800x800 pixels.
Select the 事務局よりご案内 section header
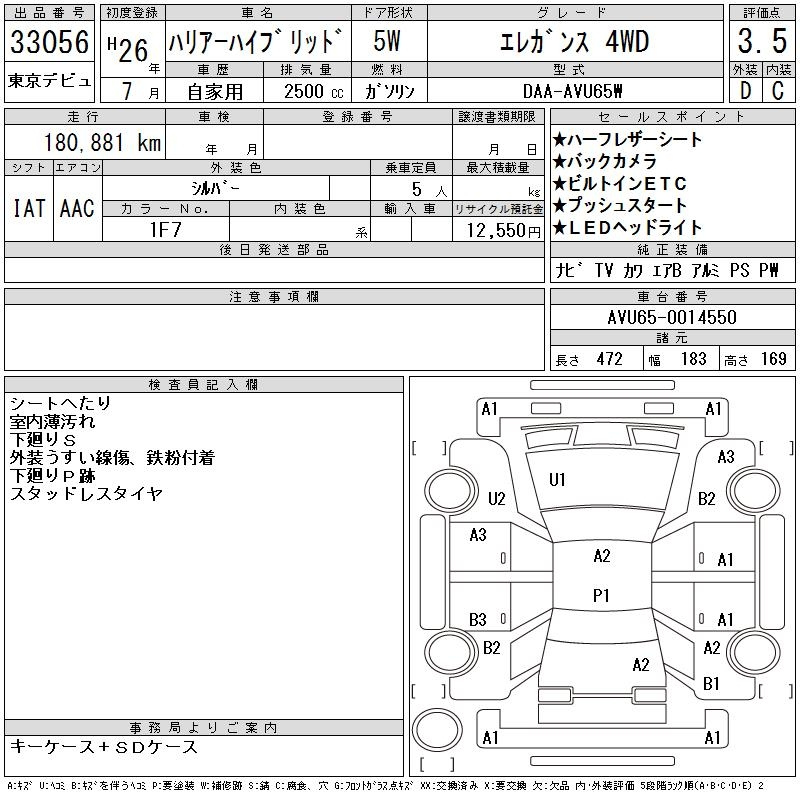(x=203, y=728)
